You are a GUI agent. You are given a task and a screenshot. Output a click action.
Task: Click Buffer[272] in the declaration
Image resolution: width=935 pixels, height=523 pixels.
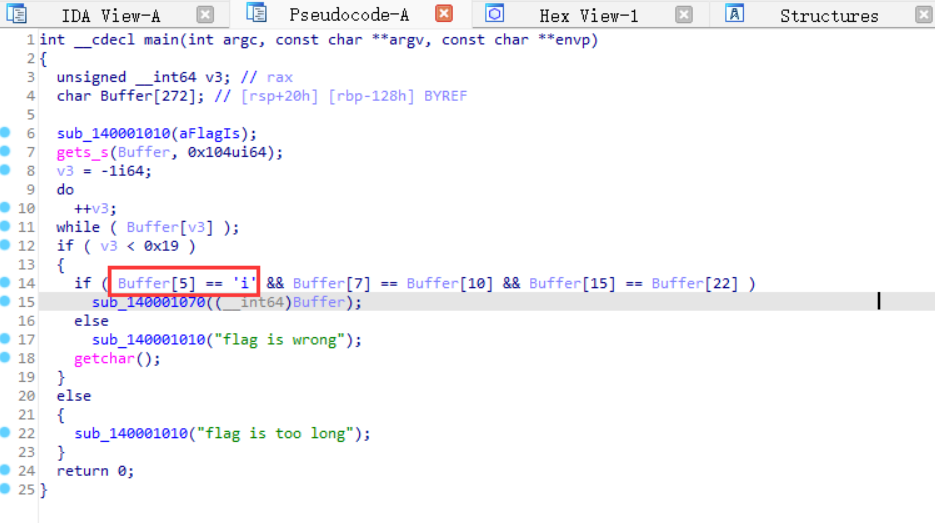tap(148, 96)
